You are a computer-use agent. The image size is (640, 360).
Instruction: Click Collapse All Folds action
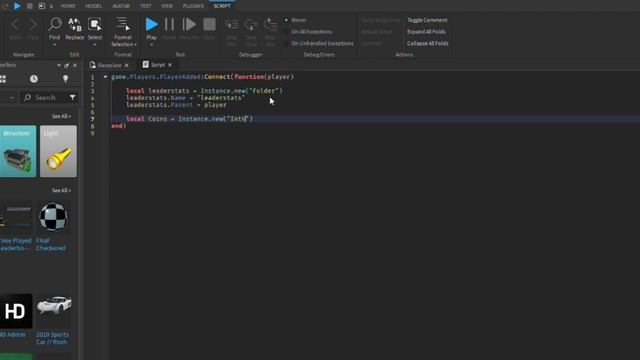pyautogui.click(x=427, y=43)
